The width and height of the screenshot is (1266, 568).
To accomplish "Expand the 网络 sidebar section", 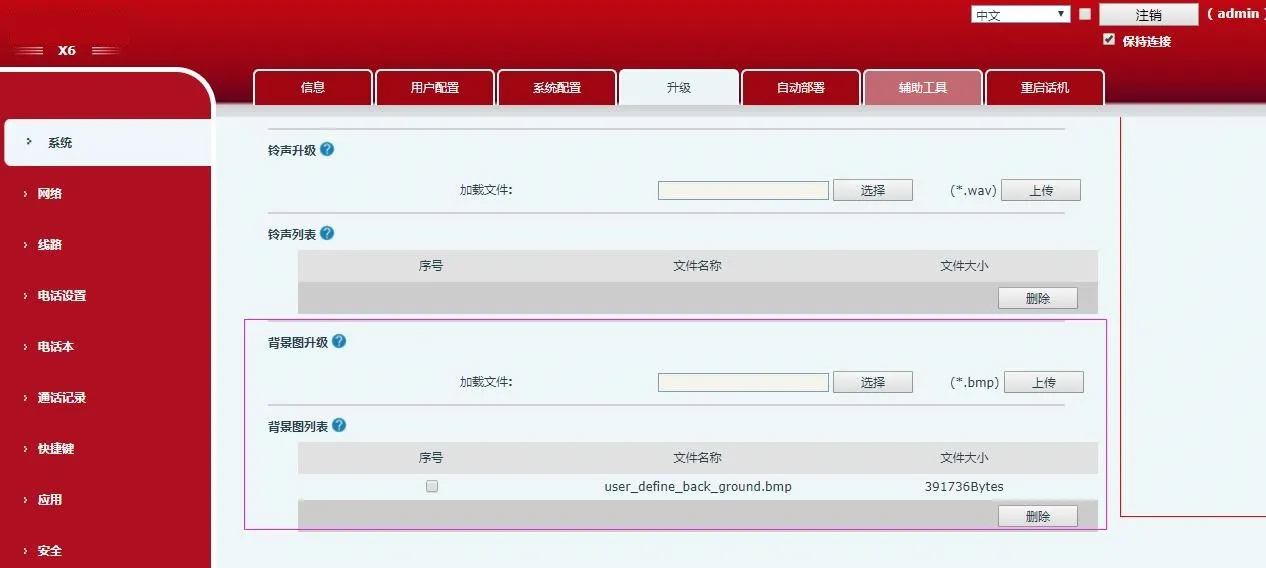I will (50, 194).
